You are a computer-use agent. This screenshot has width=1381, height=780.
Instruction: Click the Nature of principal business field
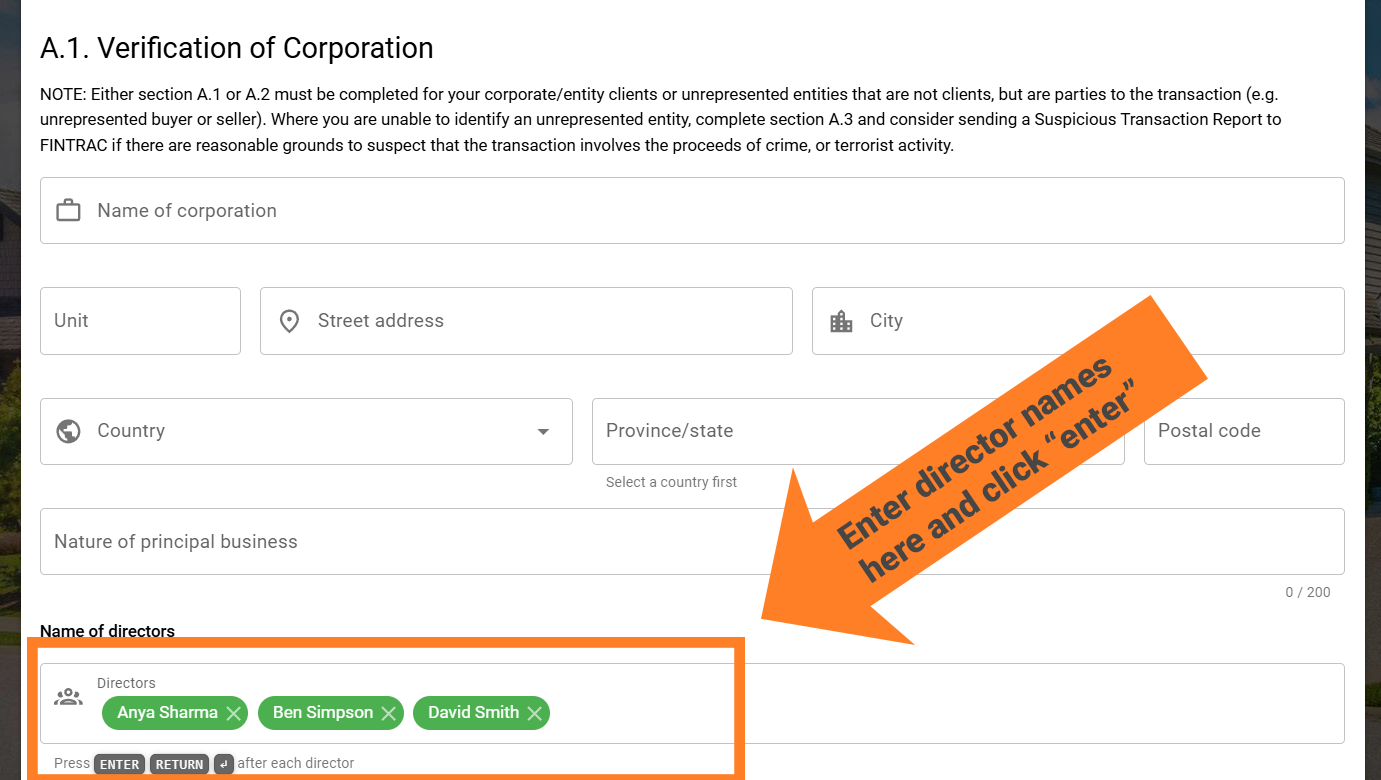692,541
